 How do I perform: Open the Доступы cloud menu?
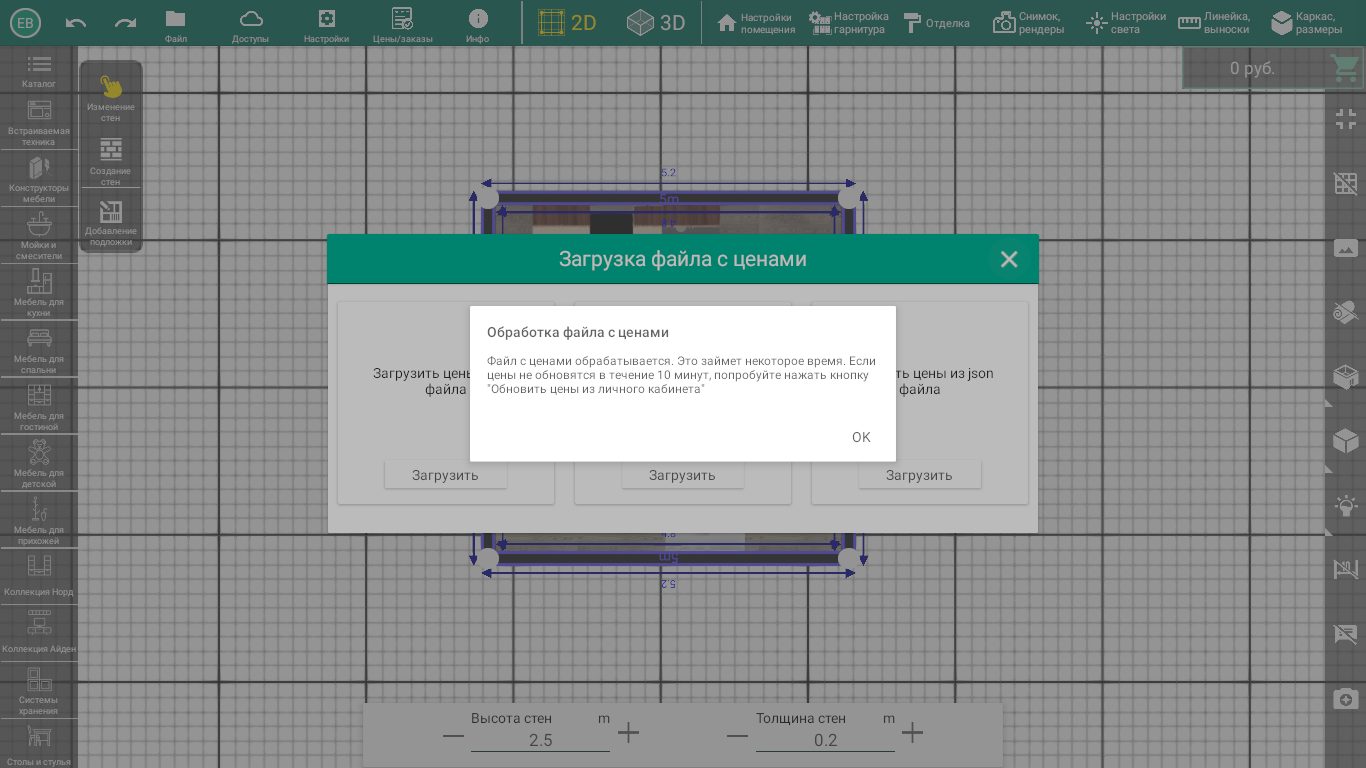pos(250,25)
